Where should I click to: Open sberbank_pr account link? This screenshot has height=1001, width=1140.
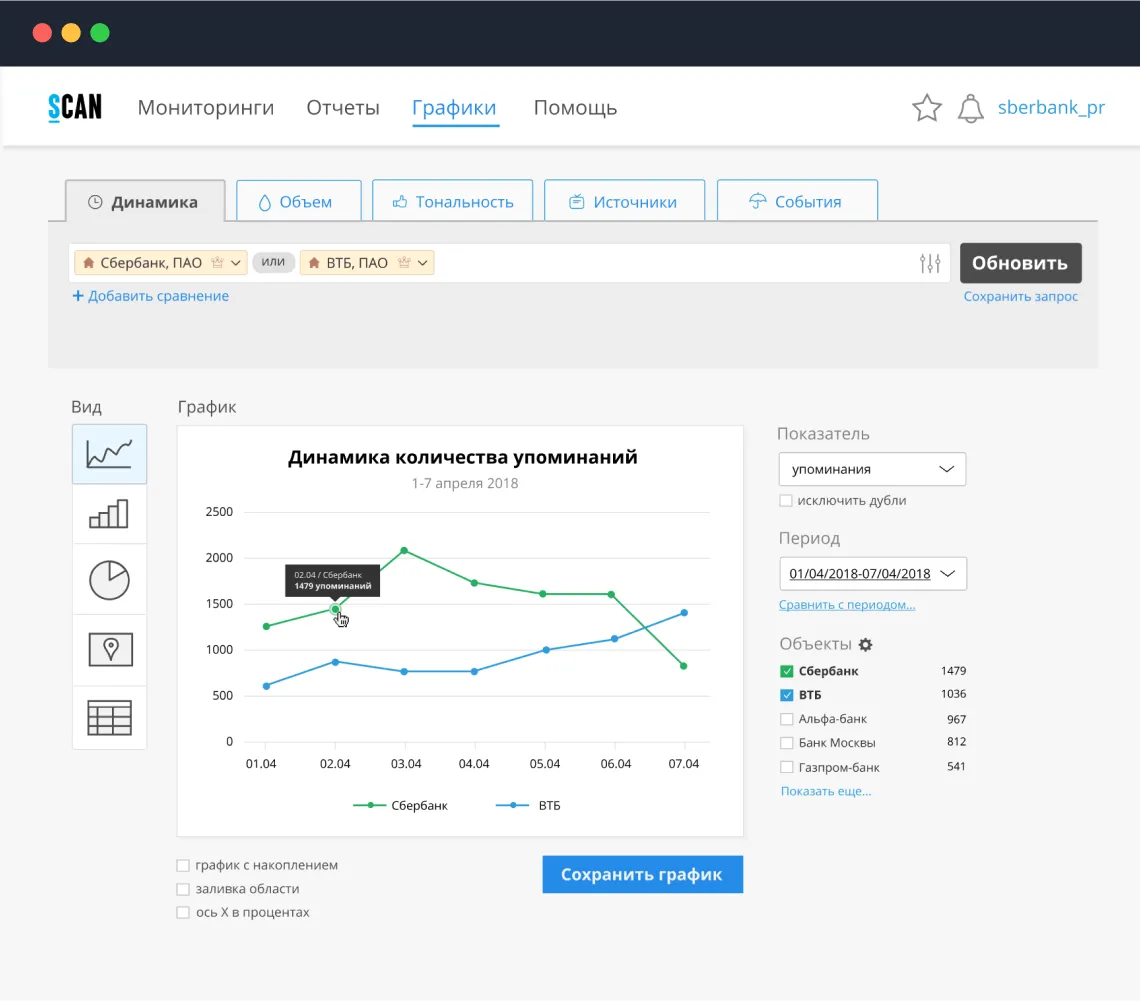[x=1051, y=108]
